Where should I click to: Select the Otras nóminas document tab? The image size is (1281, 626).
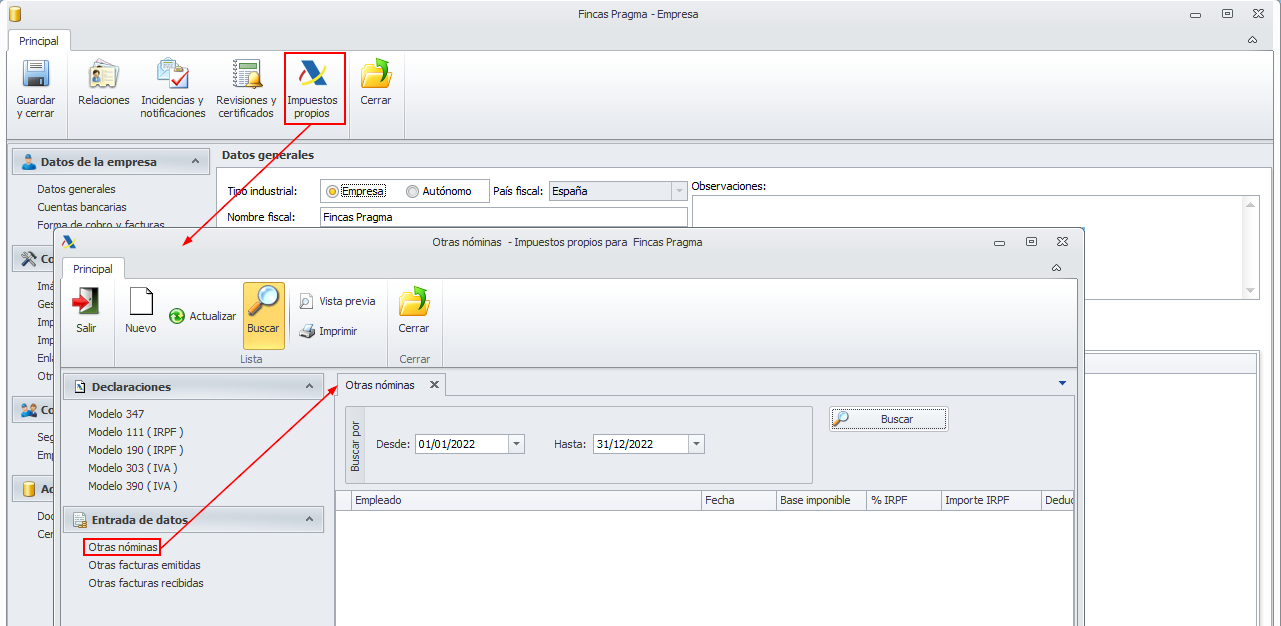(380, 385)
